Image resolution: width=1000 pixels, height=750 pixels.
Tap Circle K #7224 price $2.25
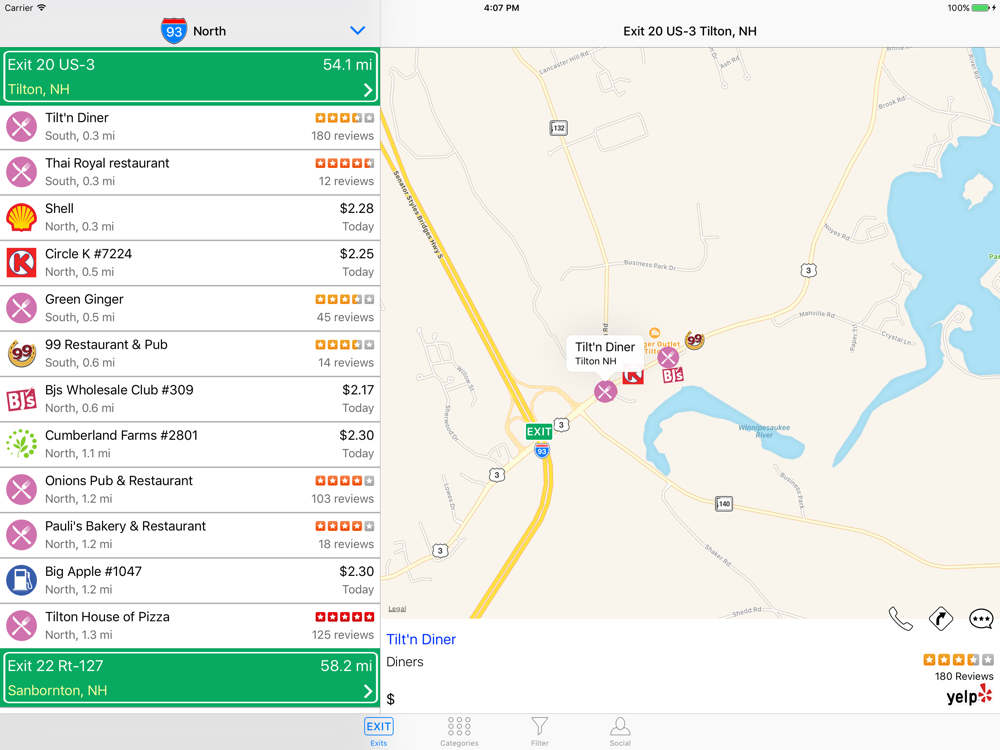[357, 254]
